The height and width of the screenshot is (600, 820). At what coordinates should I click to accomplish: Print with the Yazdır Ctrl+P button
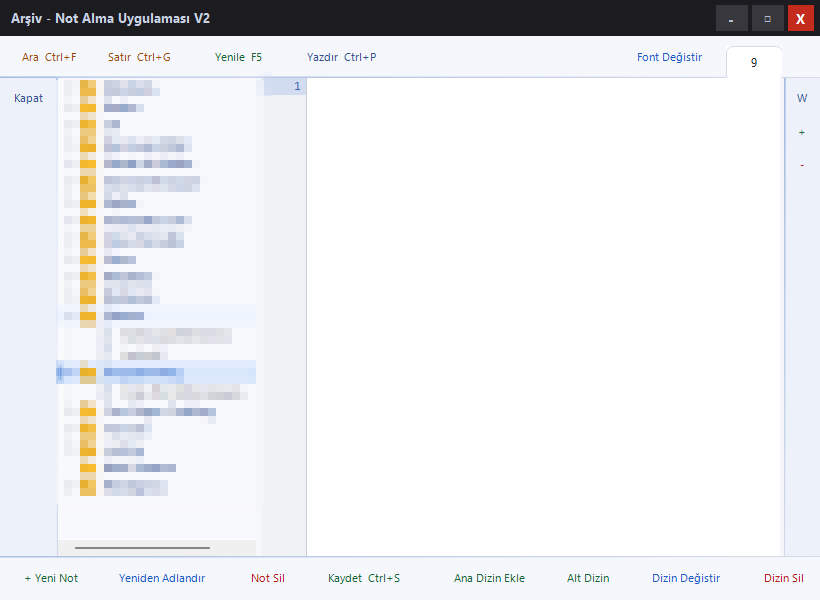point(341,57)
